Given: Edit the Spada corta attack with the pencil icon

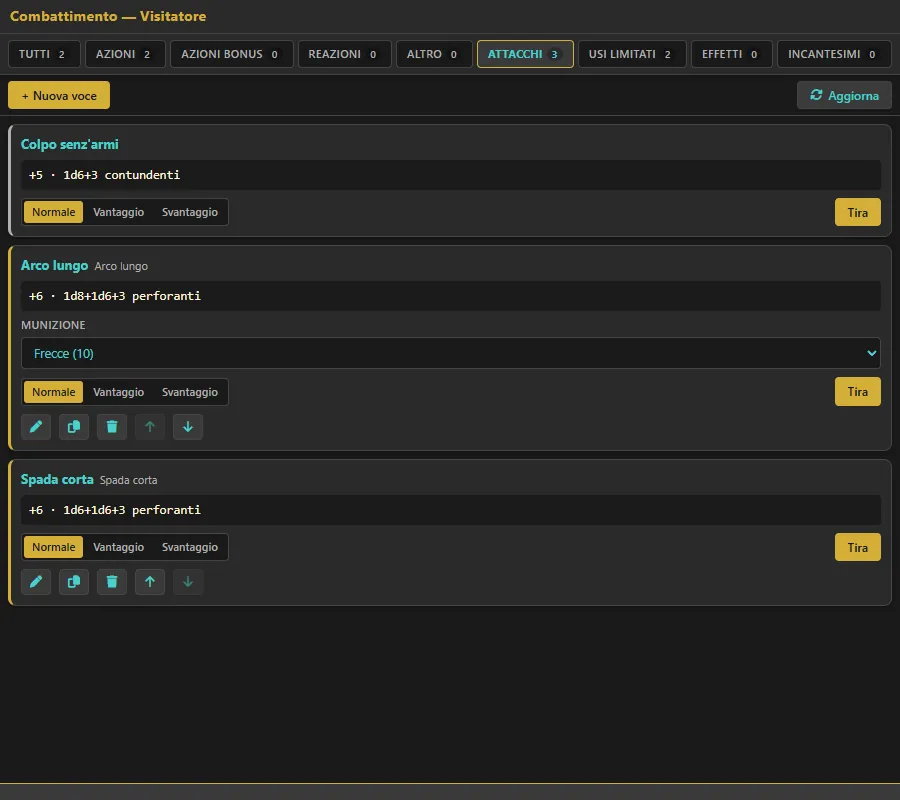Looking at the screenshot, I should (36, 582).
